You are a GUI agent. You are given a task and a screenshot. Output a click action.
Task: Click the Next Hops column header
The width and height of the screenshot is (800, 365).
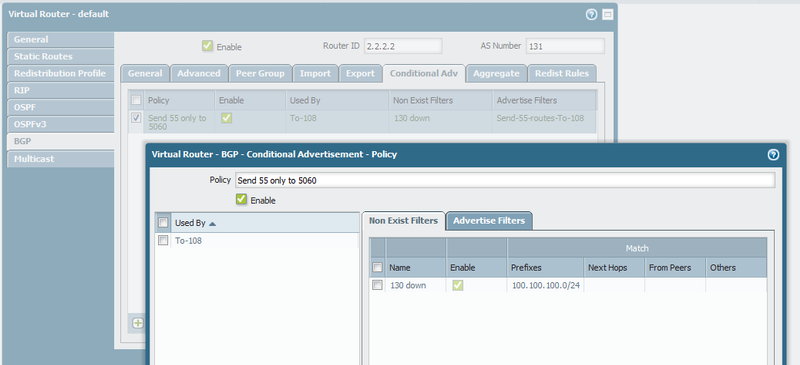614,267
